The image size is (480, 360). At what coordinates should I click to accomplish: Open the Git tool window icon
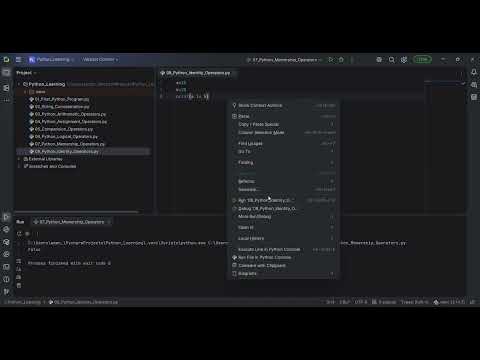pyautogui.click(x=6, y=291)
